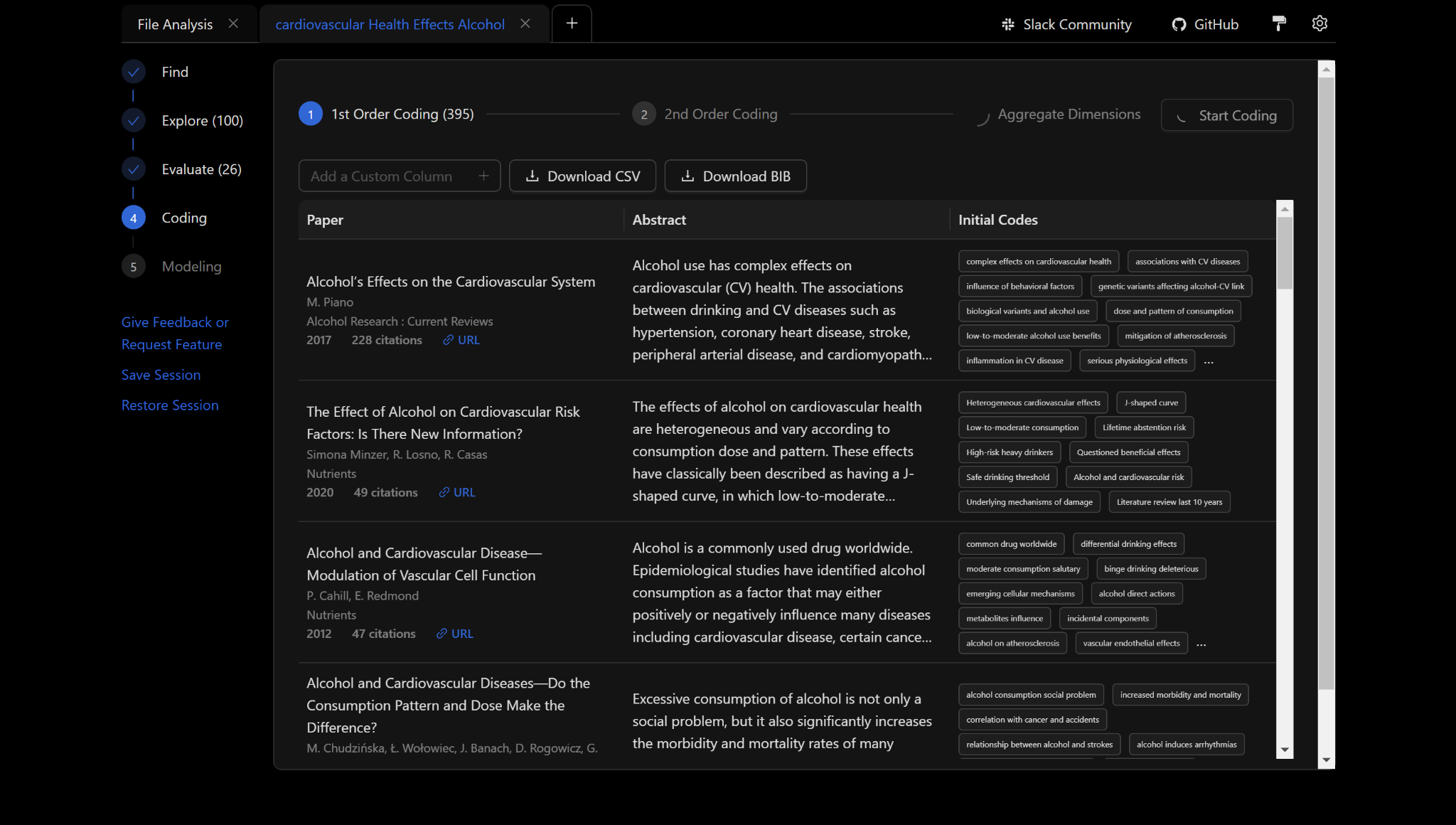Click the download icon on Download BIB
The width and height of the screenshot is (1456, 825).
[x=687, y=176]
